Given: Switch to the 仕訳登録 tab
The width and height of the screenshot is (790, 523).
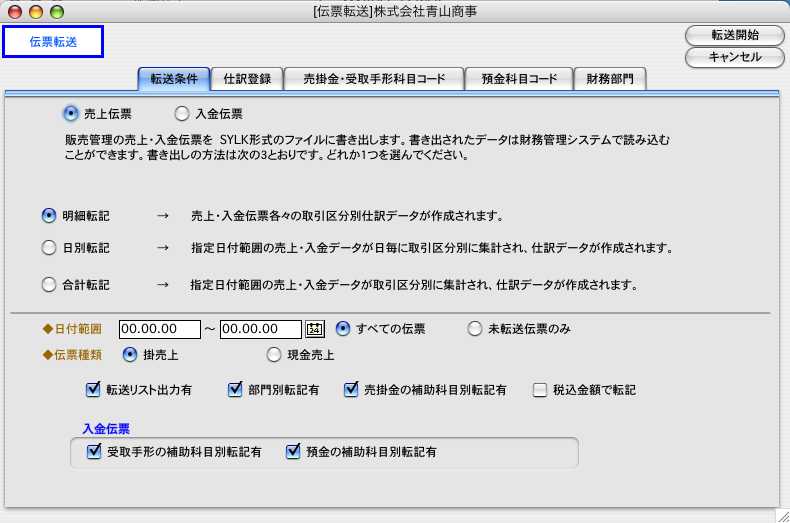Looking at the screenshot, I should click(x=247, y=79).
